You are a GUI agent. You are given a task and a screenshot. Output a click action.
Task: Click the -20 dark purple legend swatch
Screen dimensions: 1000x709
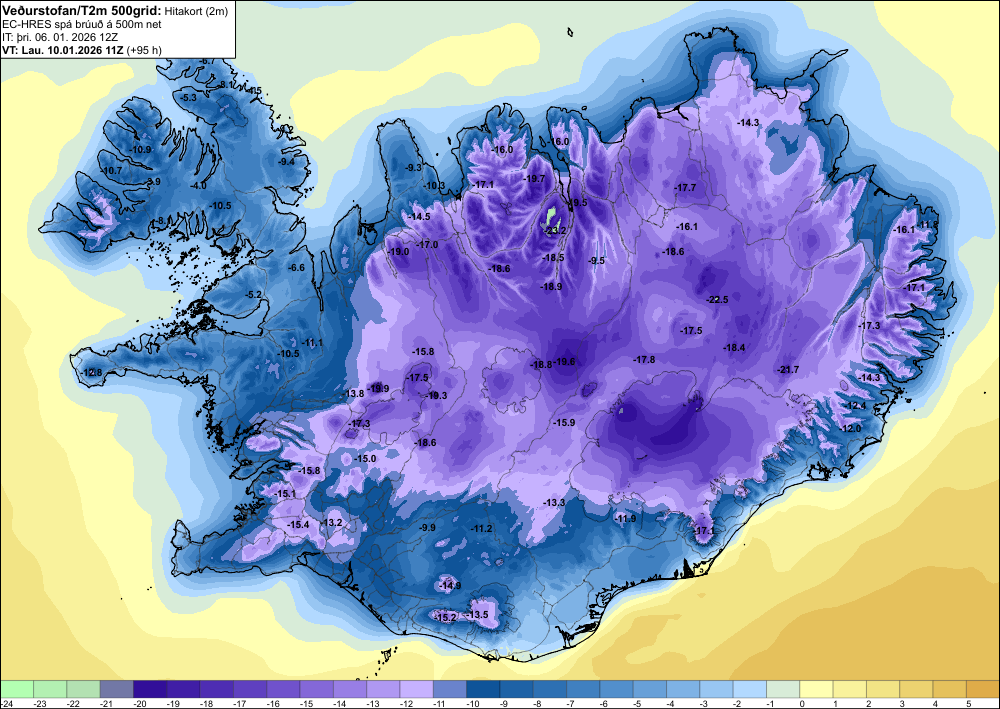pyautogui.click(x=150, y=689)
